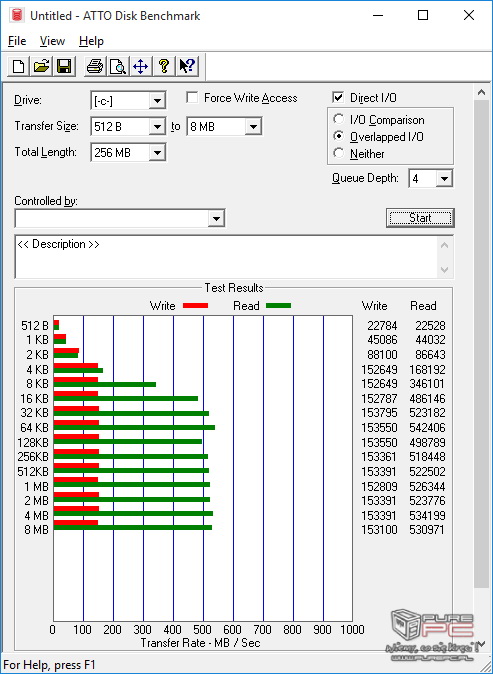The height and width of the screenshot is (674, 493).
Task: Click the 512 B write value 22784
Action: click(382, 325)
